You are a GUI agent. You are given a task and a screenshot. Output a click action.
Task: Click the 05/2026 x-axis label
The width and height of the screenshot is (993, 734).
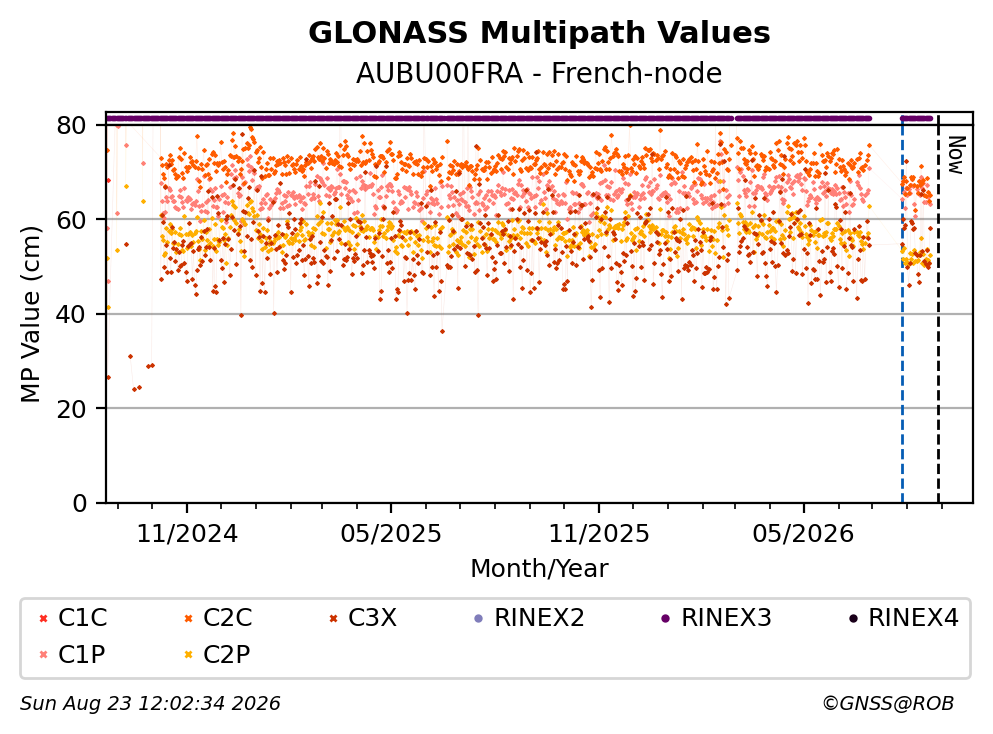pos(803,534)
